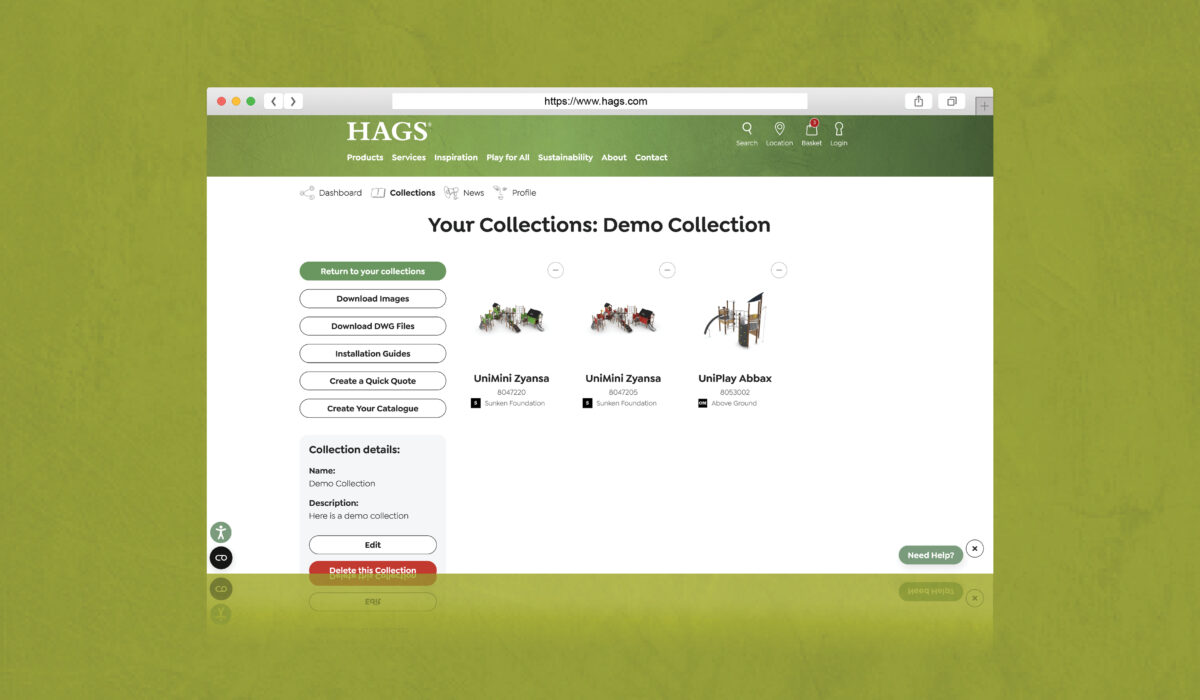Click the black round link icon
The width and height of the screenshot is (1200, 700).
pos(221,558)
